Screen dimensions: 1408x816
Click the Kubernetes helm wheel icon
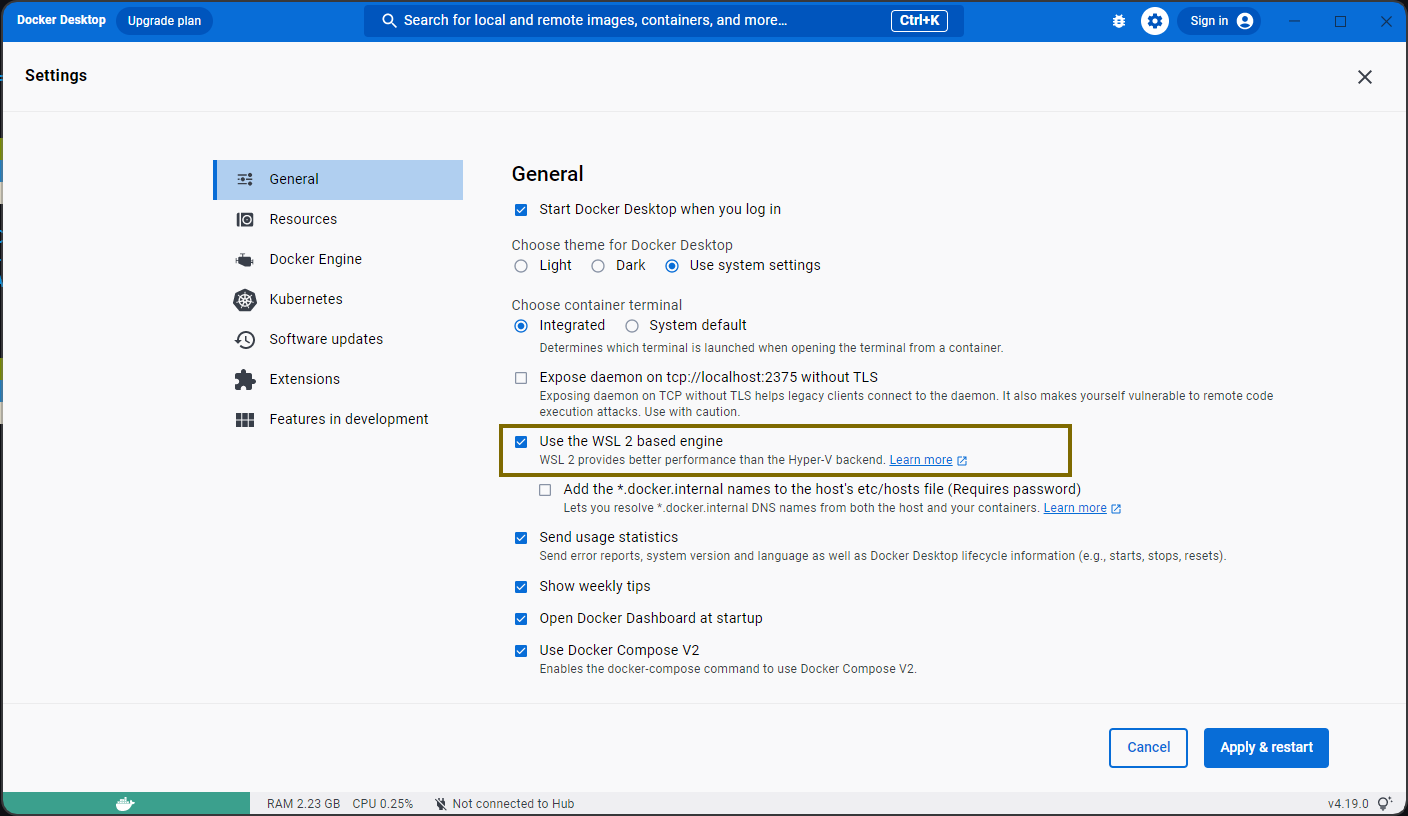[245, 300]
